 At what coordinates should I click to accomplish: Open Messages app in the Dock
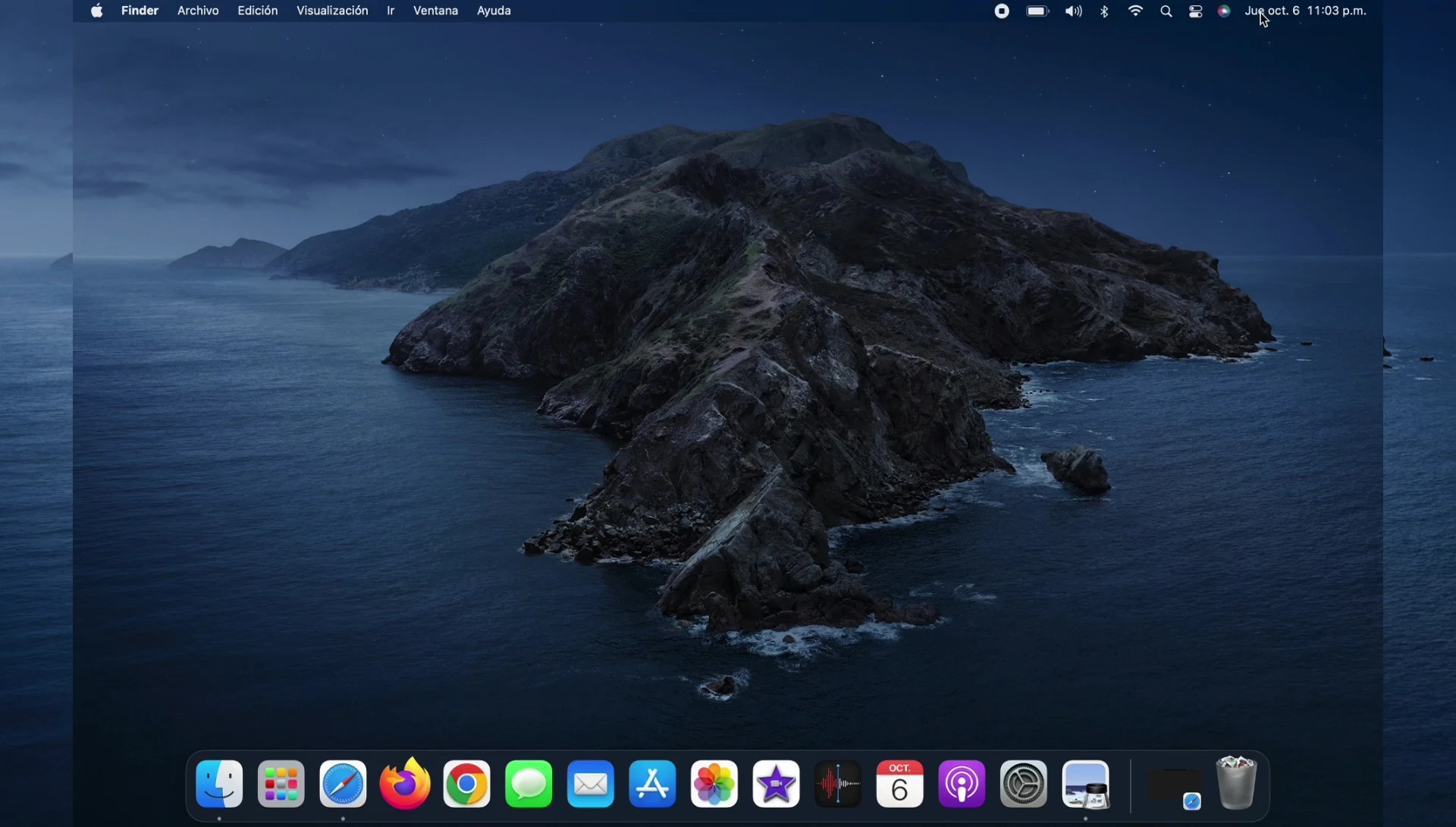tap(529, 785)
